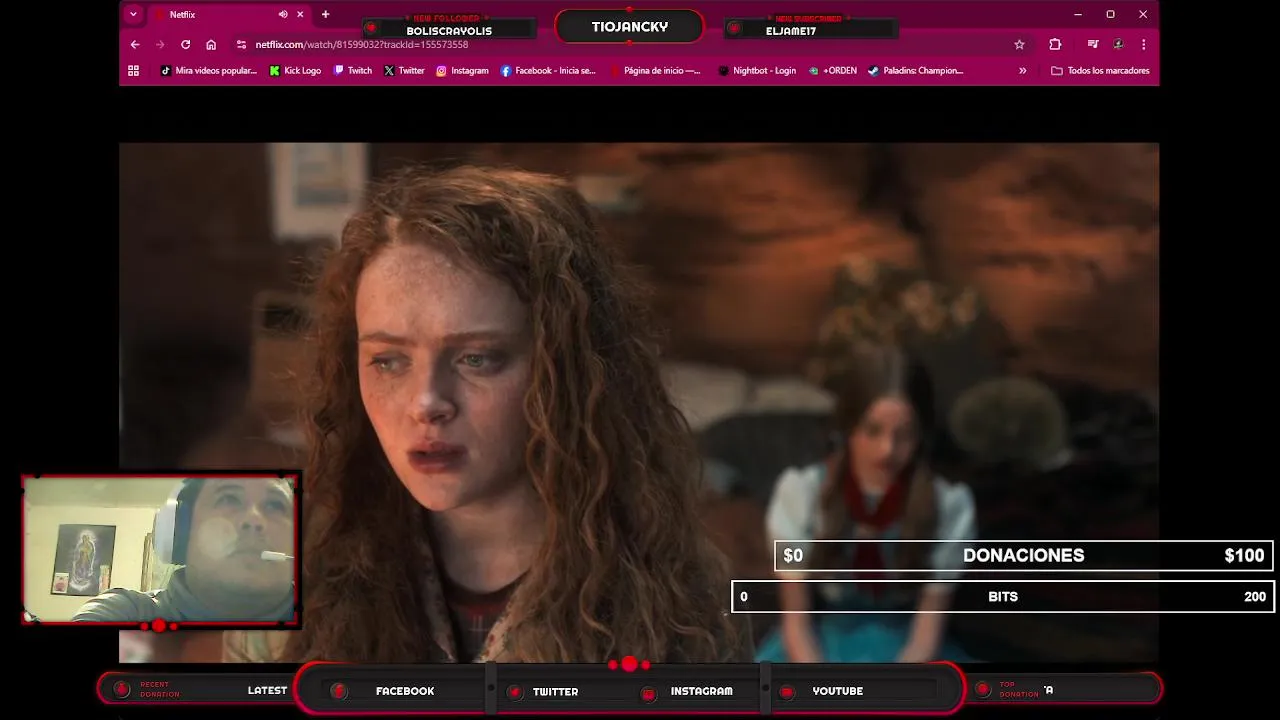Open the browser home page
Screen dimensions: 1280x720
pos(211,44)
